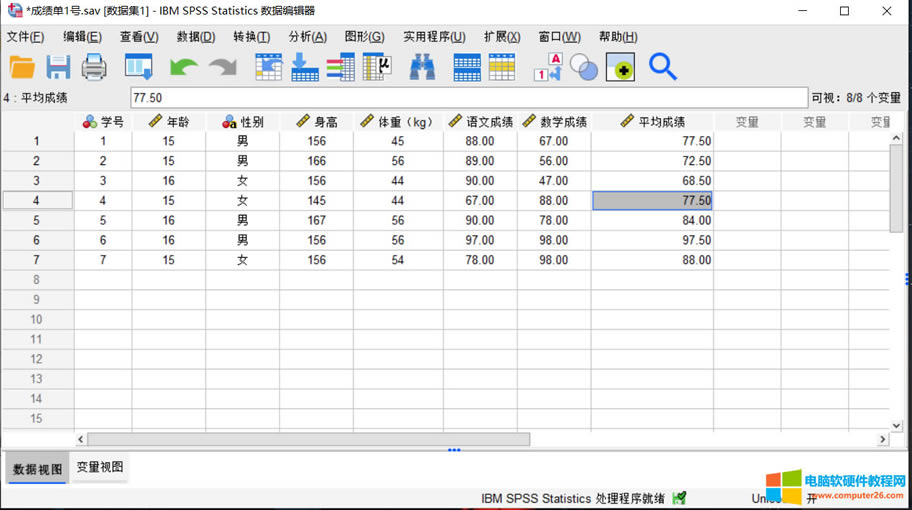Click the Value Labels toolbar icon
Screen dimensions: 912x510
(x=547, y=67)
